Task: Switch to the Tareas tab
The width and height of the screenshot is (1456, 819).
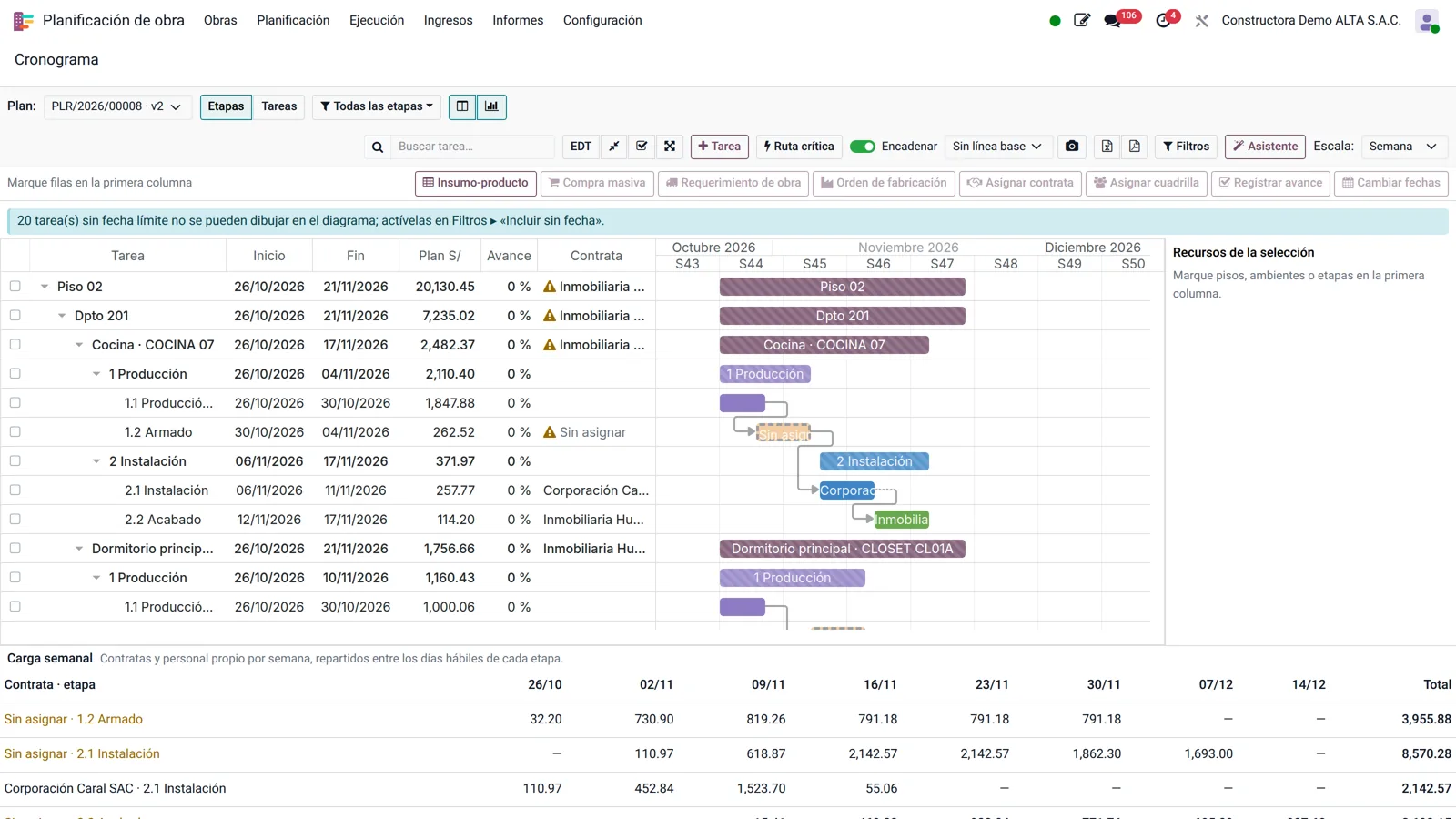Action: click(279, 106)
